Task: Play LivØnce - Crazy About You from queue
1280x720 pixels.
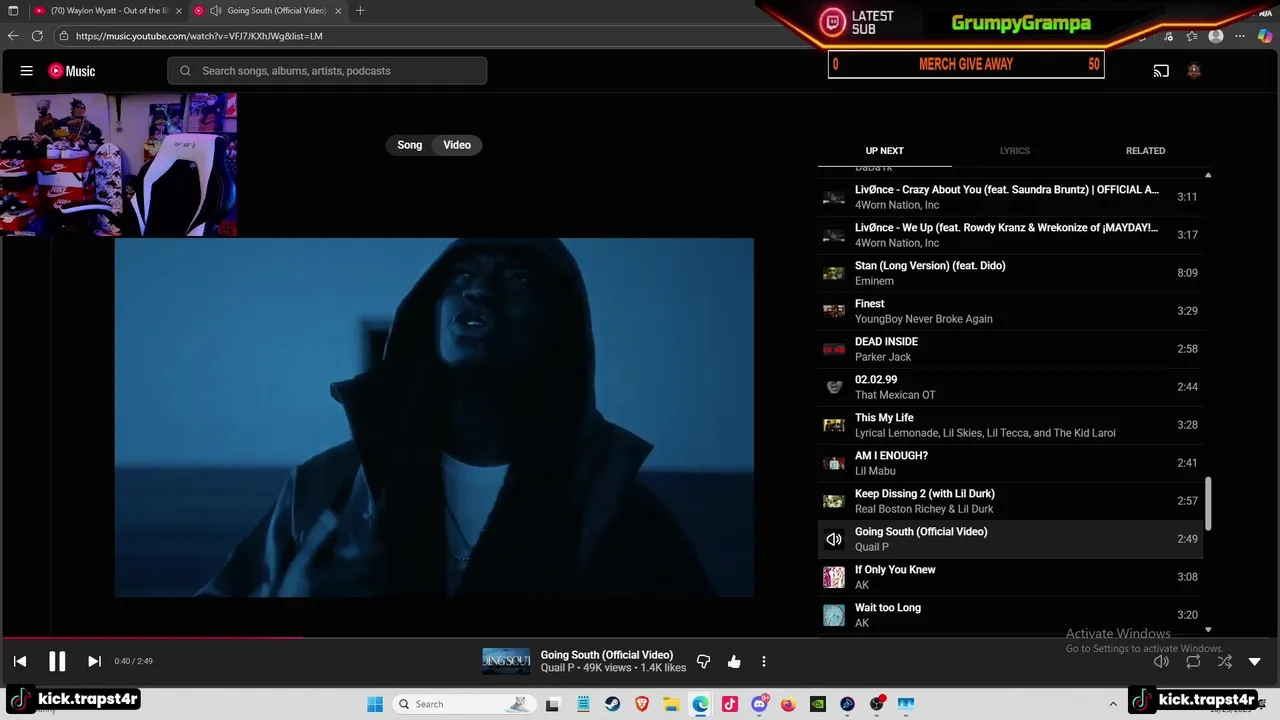Action: tap(1010, 197)
